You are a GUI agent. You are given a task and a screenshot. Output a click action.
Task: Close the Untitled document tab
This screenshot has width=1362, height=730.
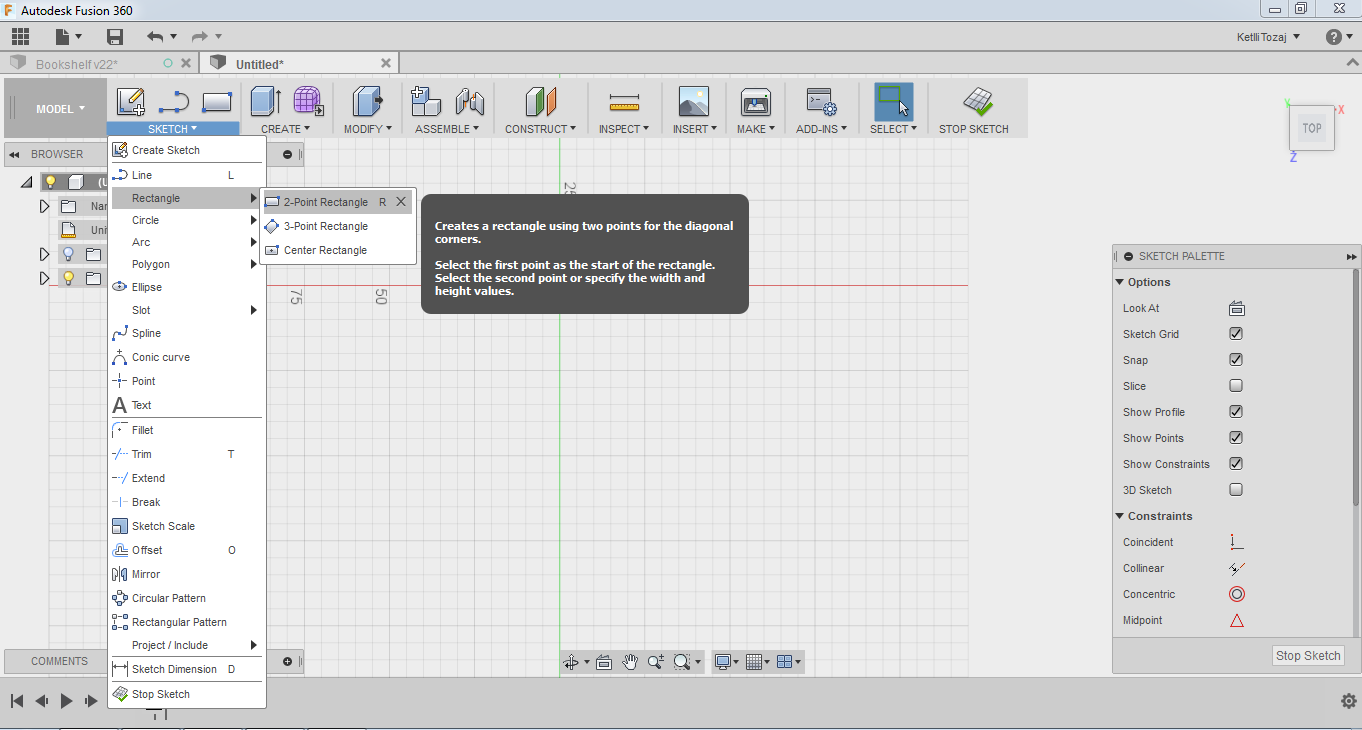coord(386,63)
